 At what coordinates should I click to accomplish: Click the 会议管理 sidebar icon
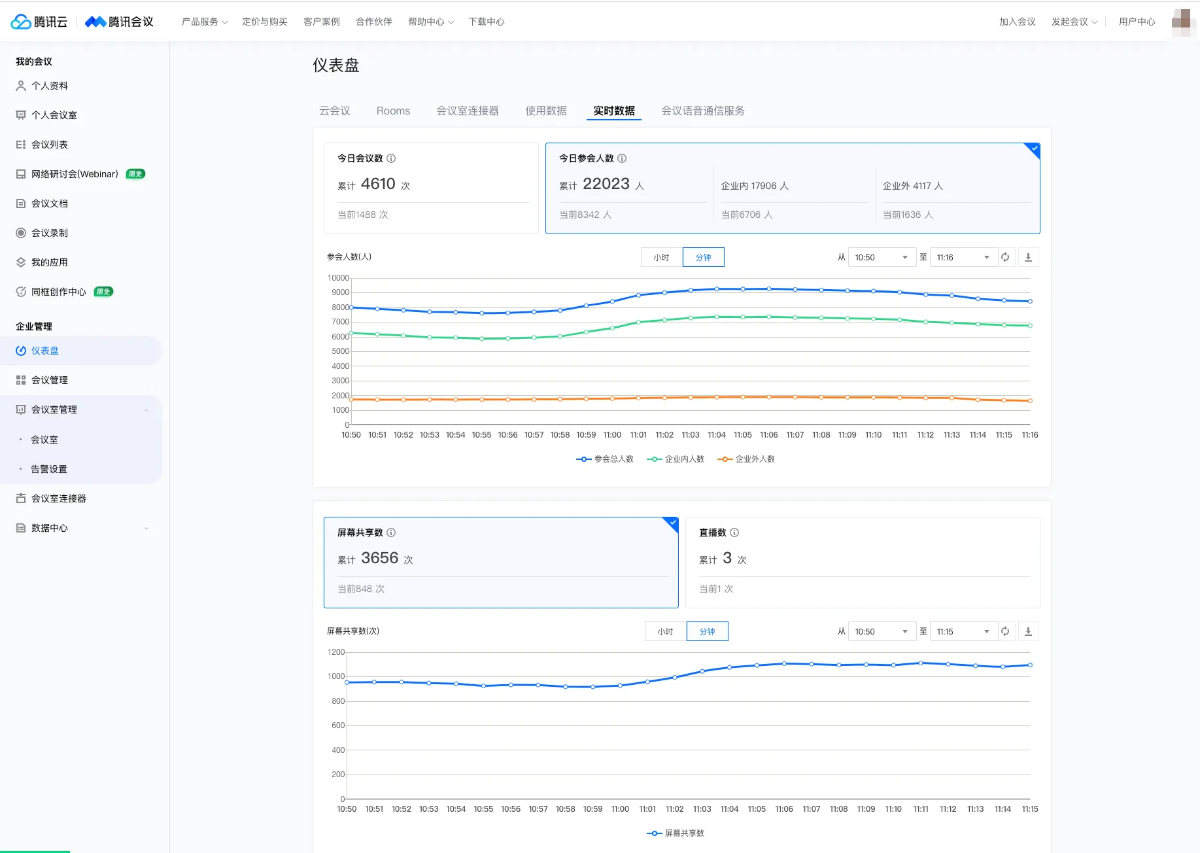click(21, 380)
